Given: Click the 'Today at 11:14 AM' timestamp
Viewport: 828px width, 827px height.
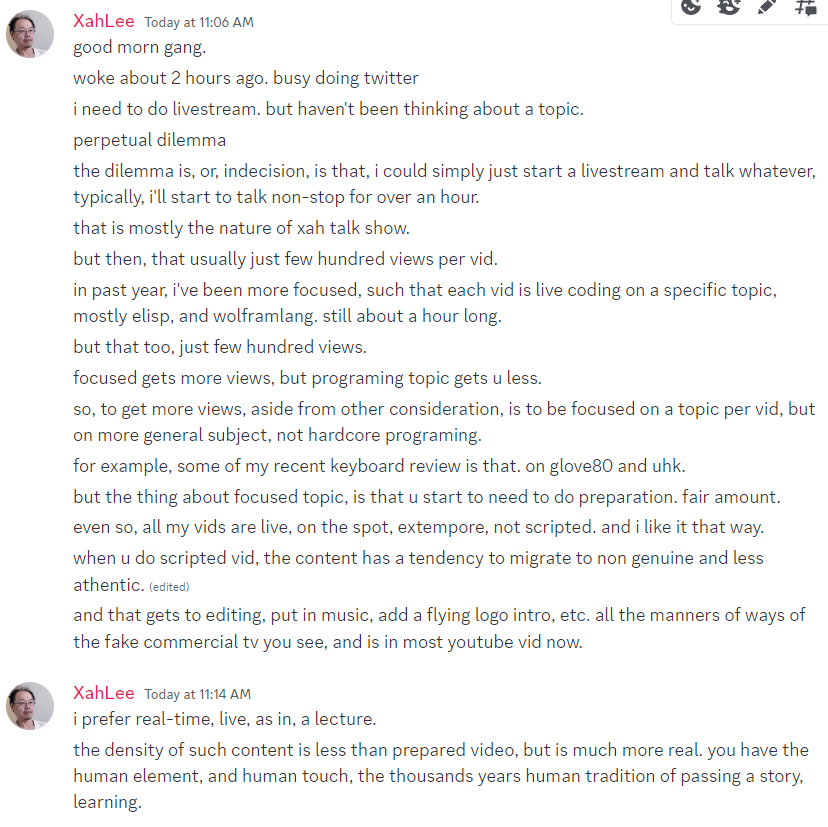Looking at the screenshot, I should coord(197,694).
